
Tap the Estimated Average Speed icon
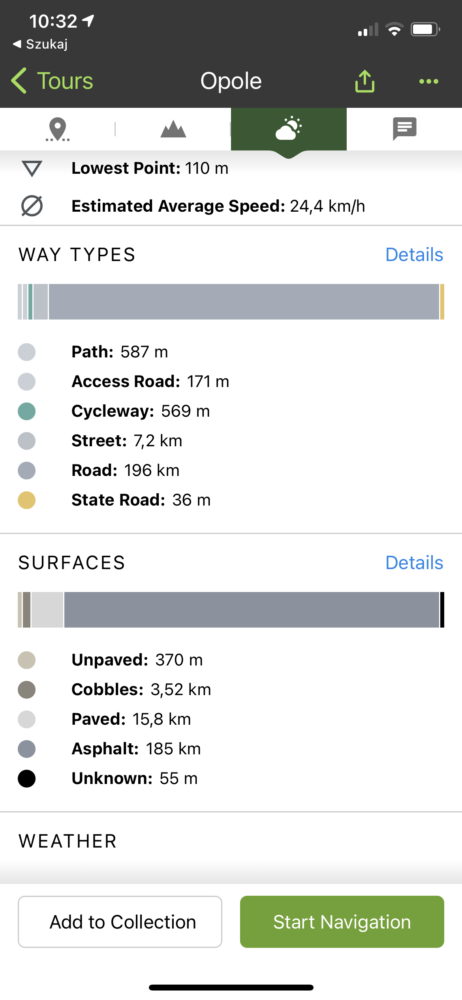tap(32, 206)
